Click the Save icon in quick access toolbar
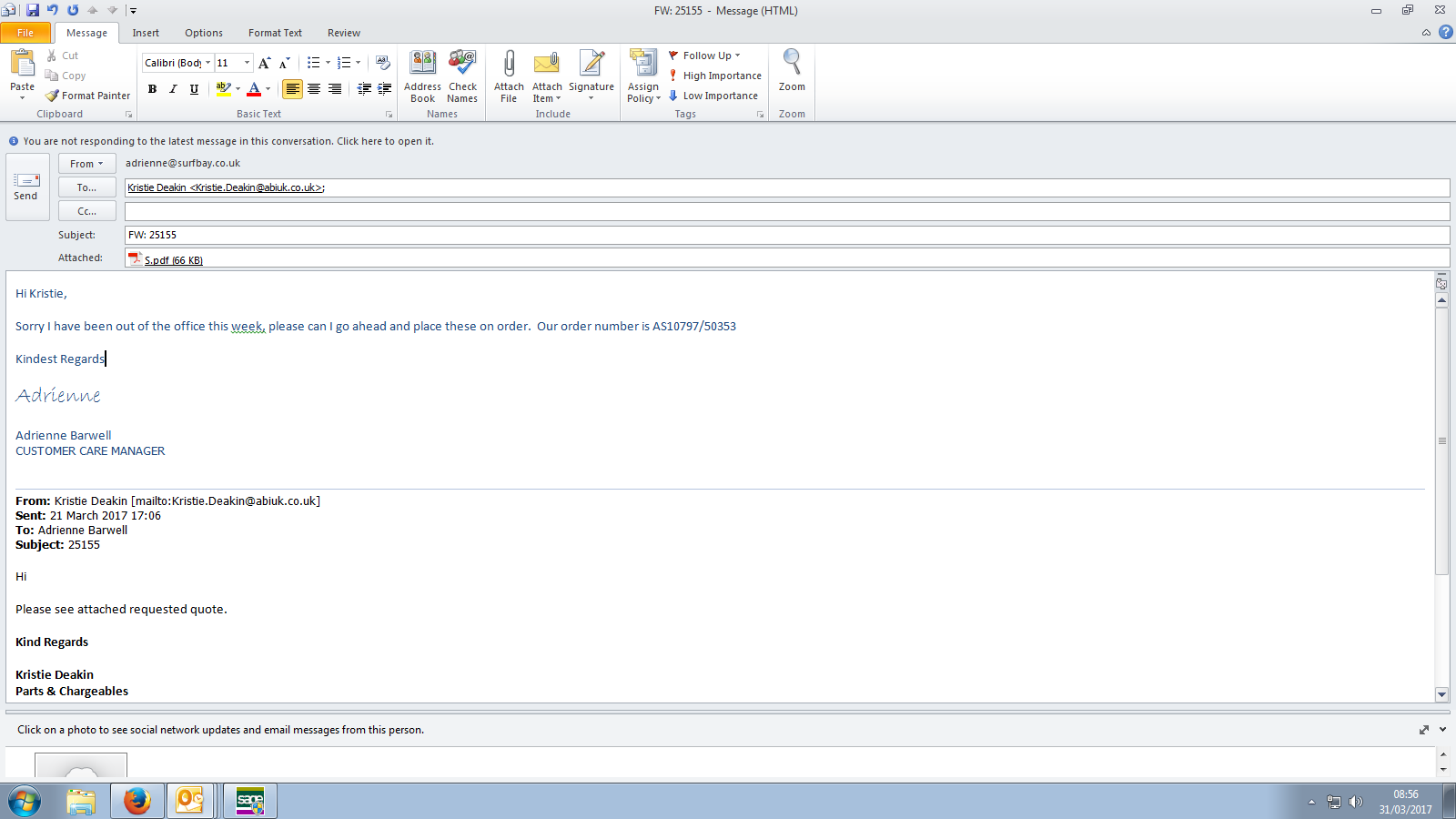This screenshot has width=1456, height=819. 33,10
